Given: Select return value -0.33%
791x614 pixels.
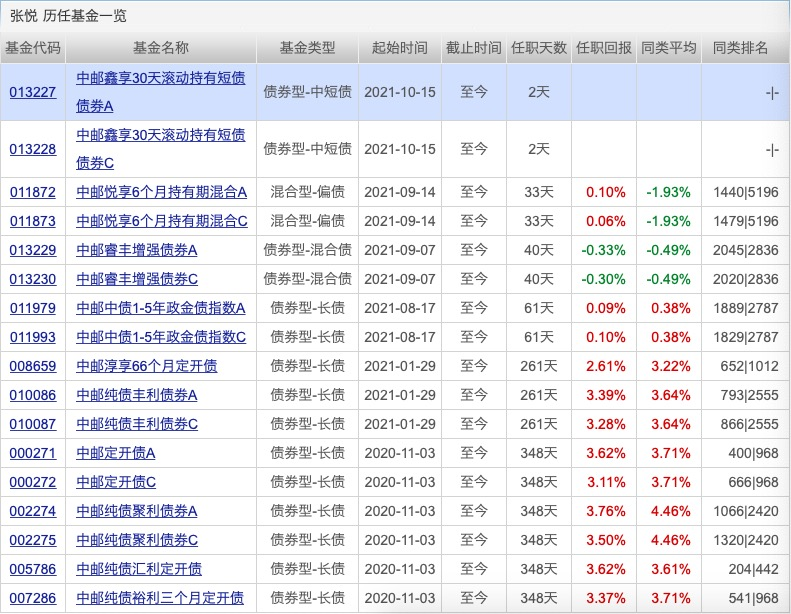Looking at the screenshot, I should (x=603, y=250).
